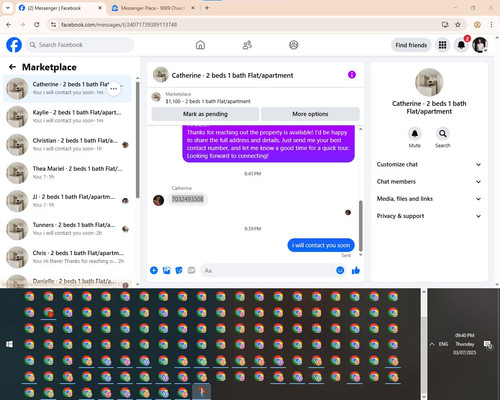The image size is (500, 400).
Task: Open the clock and date in taskbar
Action: coord(464,344)
